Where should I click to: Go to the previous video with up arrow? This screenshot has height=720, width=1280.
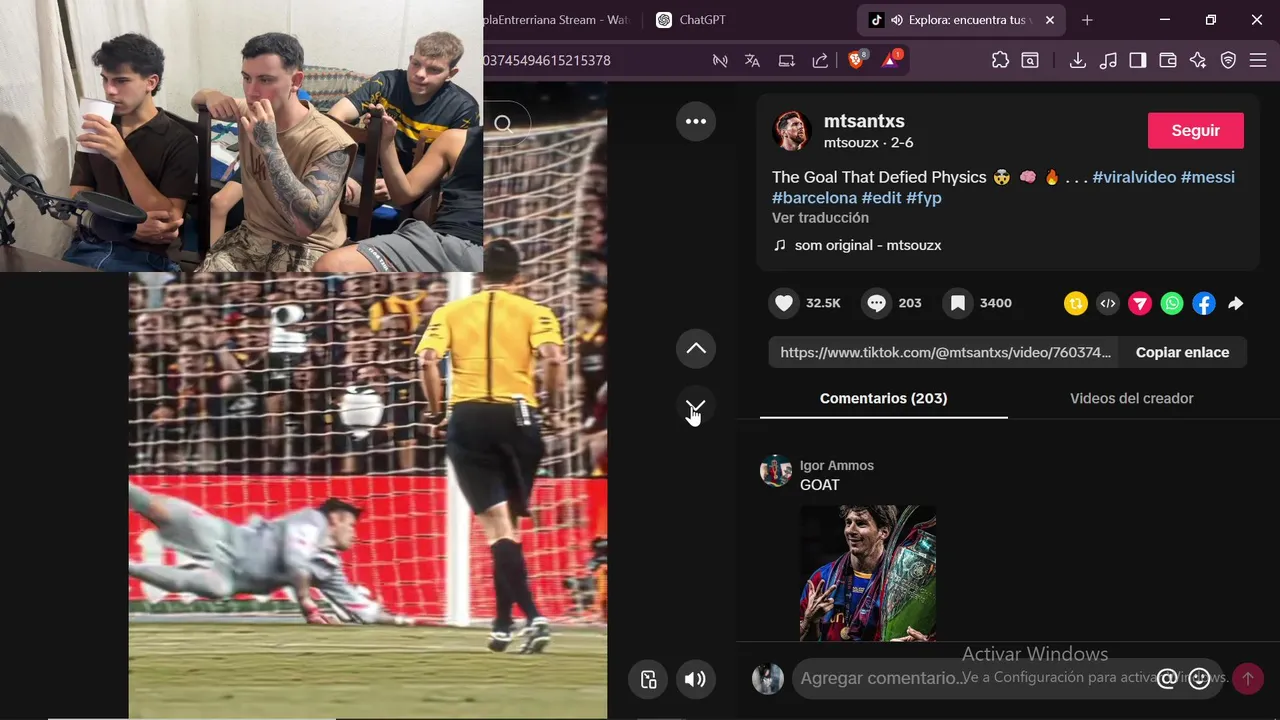696,349
